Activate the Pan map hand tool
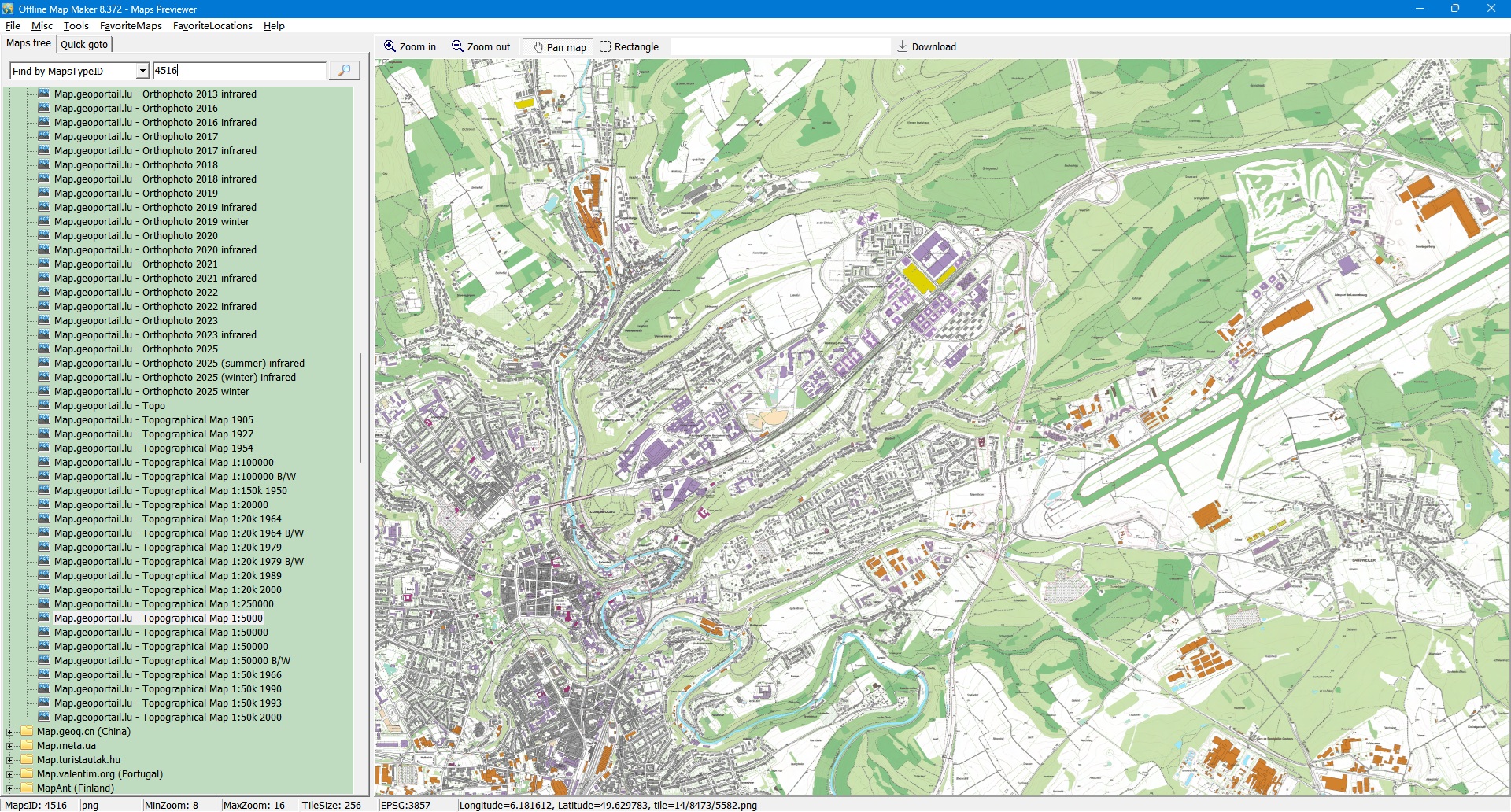Screen dimensions: 1511x812 click(538, 47)
